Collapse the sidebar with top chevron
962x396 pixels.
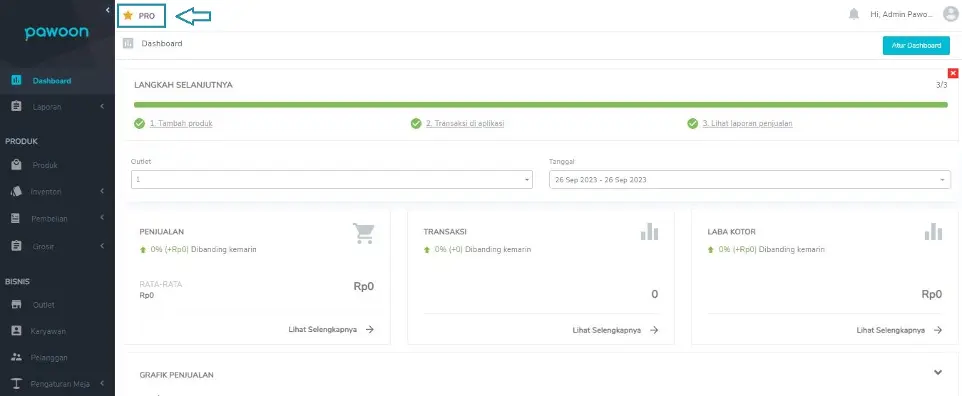107,10
